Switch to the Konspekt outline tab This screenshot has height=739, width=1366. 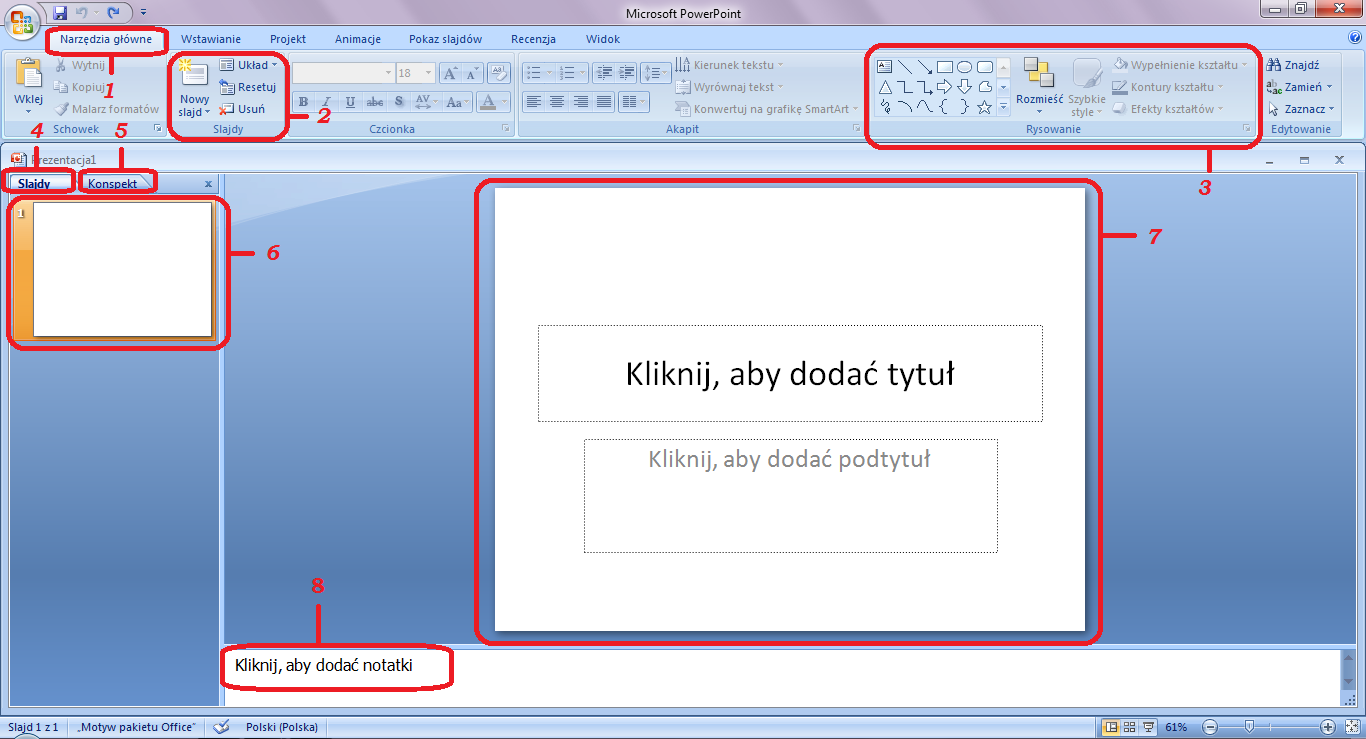(113, 184)
